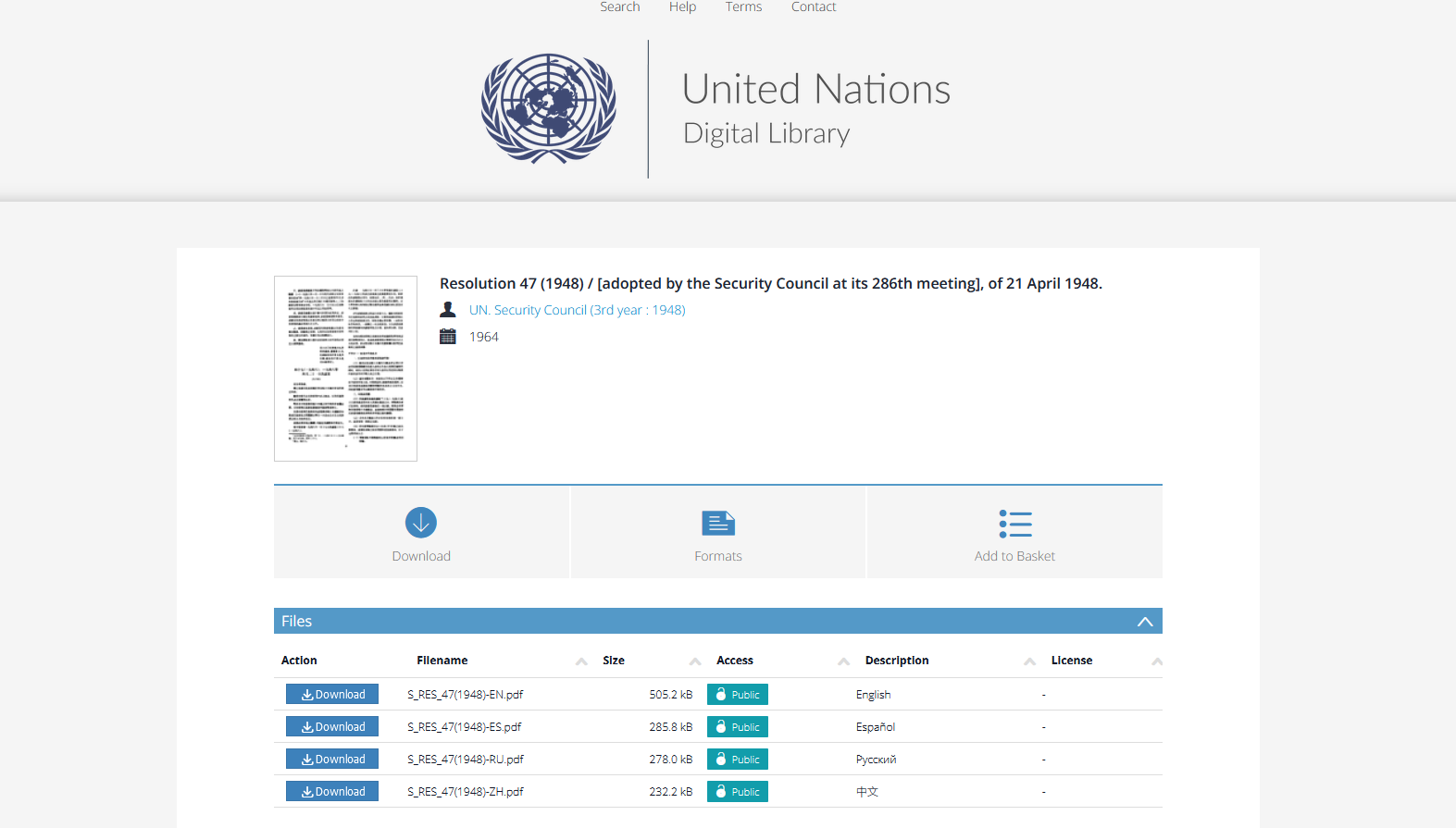Sort files by Access column arrow
This screenshot has height=828, width=1456.
click(x=844, y=661)
